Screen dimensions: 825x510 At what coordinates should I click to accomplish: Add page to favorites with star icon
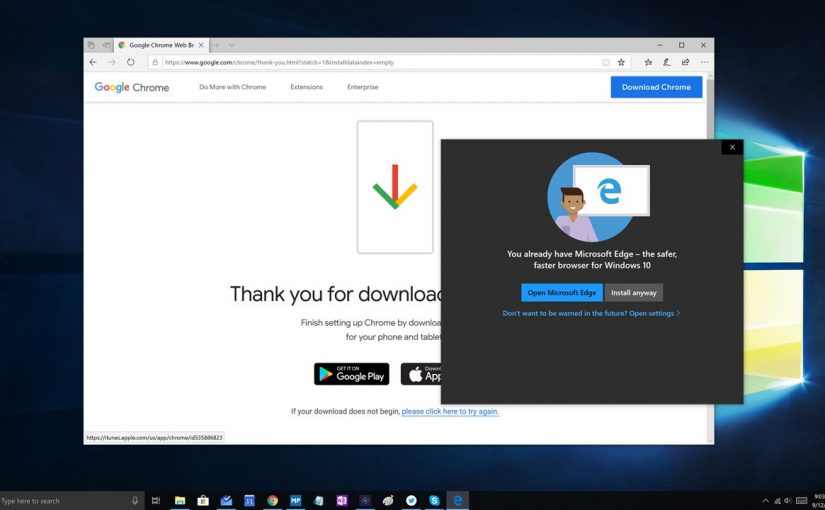(621, 62)
